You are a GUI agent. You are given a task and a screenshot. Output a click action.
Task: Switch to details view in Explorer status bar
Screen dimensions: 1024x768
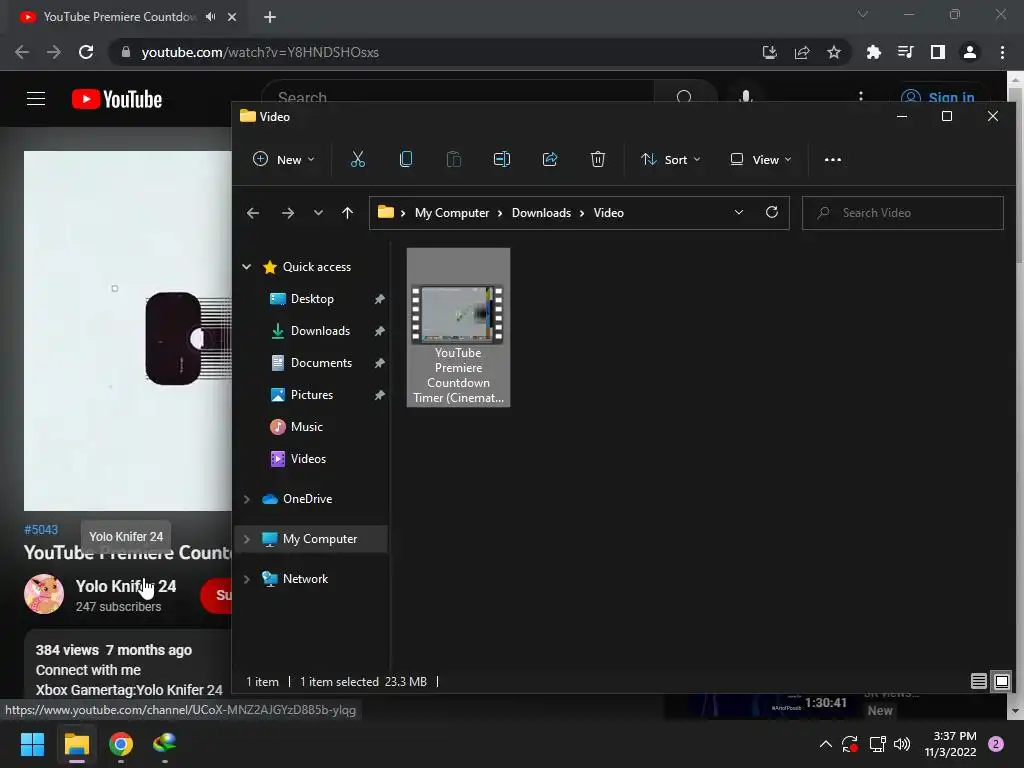pyautogui.click(x=978, y=681)
